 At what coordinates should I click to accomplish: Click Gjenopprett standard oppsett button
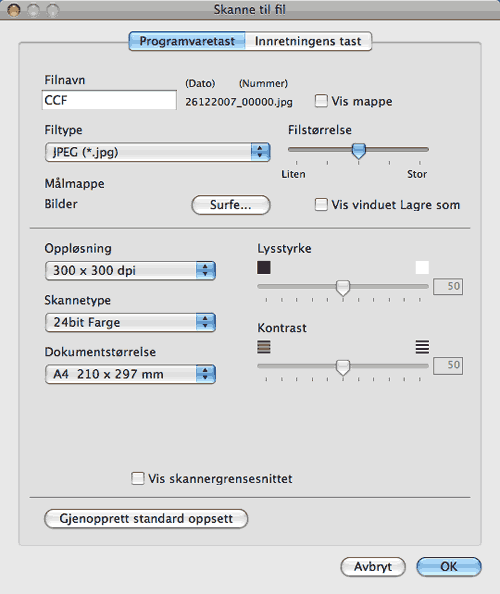(146, 519)
